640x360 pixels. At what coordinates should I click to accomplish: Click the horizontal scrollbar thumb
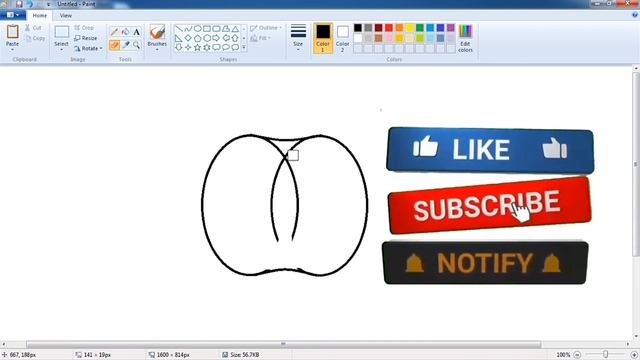(283, 344)
